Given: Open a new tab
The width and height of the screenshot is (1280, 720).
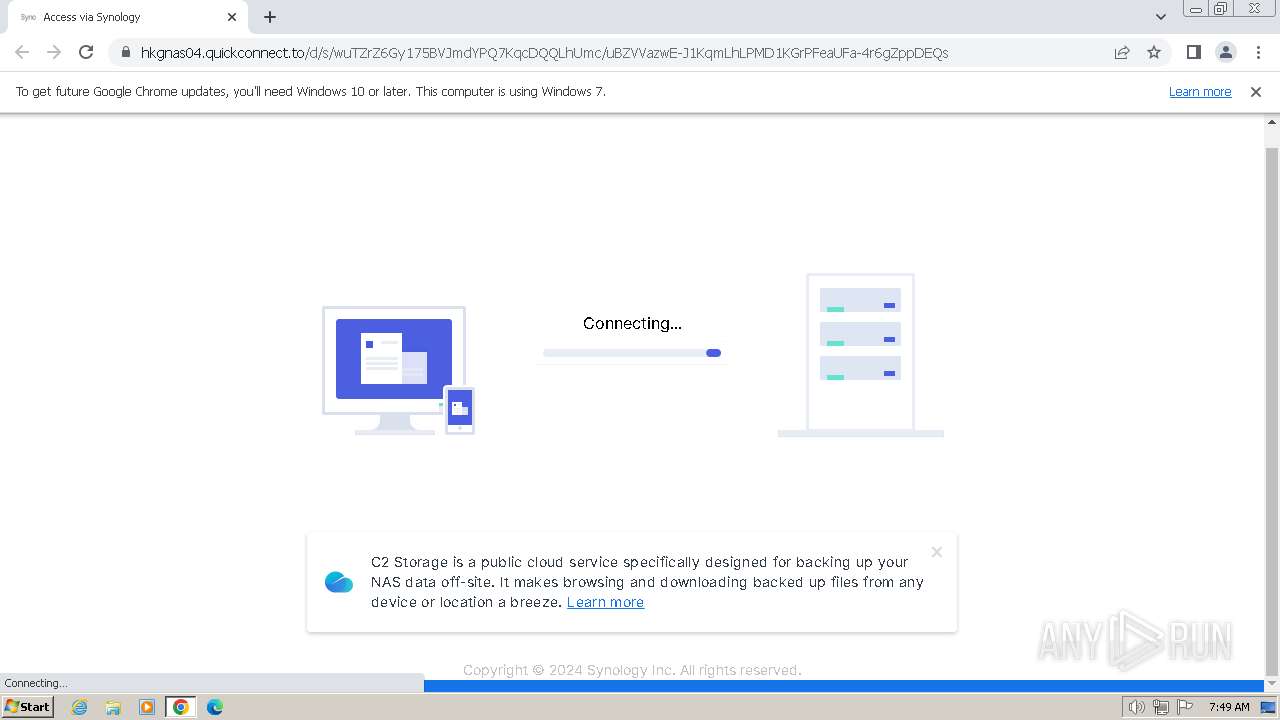Looking at the screenshot, I should [270, 17].
